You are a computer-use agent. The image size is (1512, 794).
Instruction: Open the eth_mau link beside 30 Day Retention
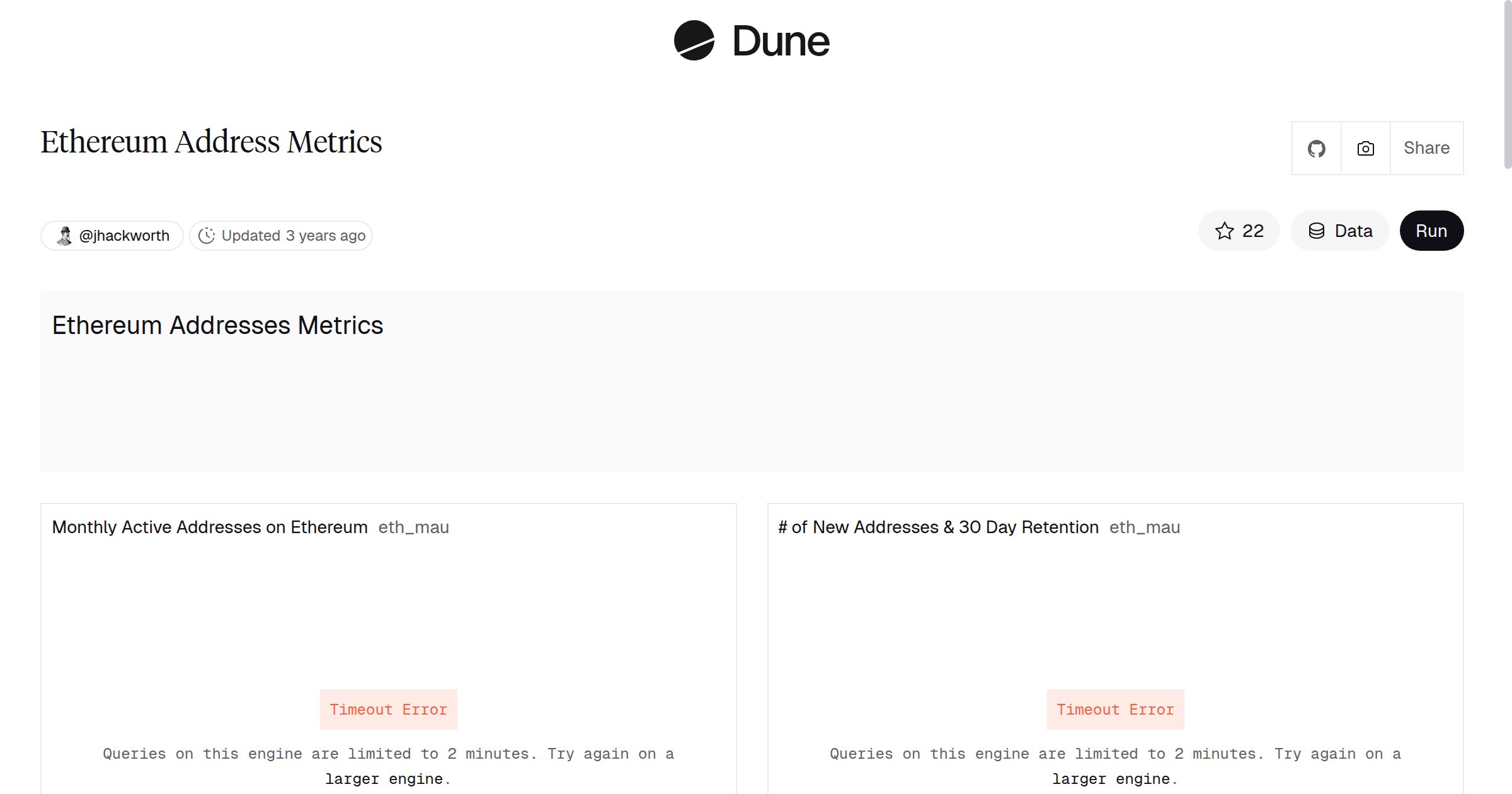click(1145, 527)
